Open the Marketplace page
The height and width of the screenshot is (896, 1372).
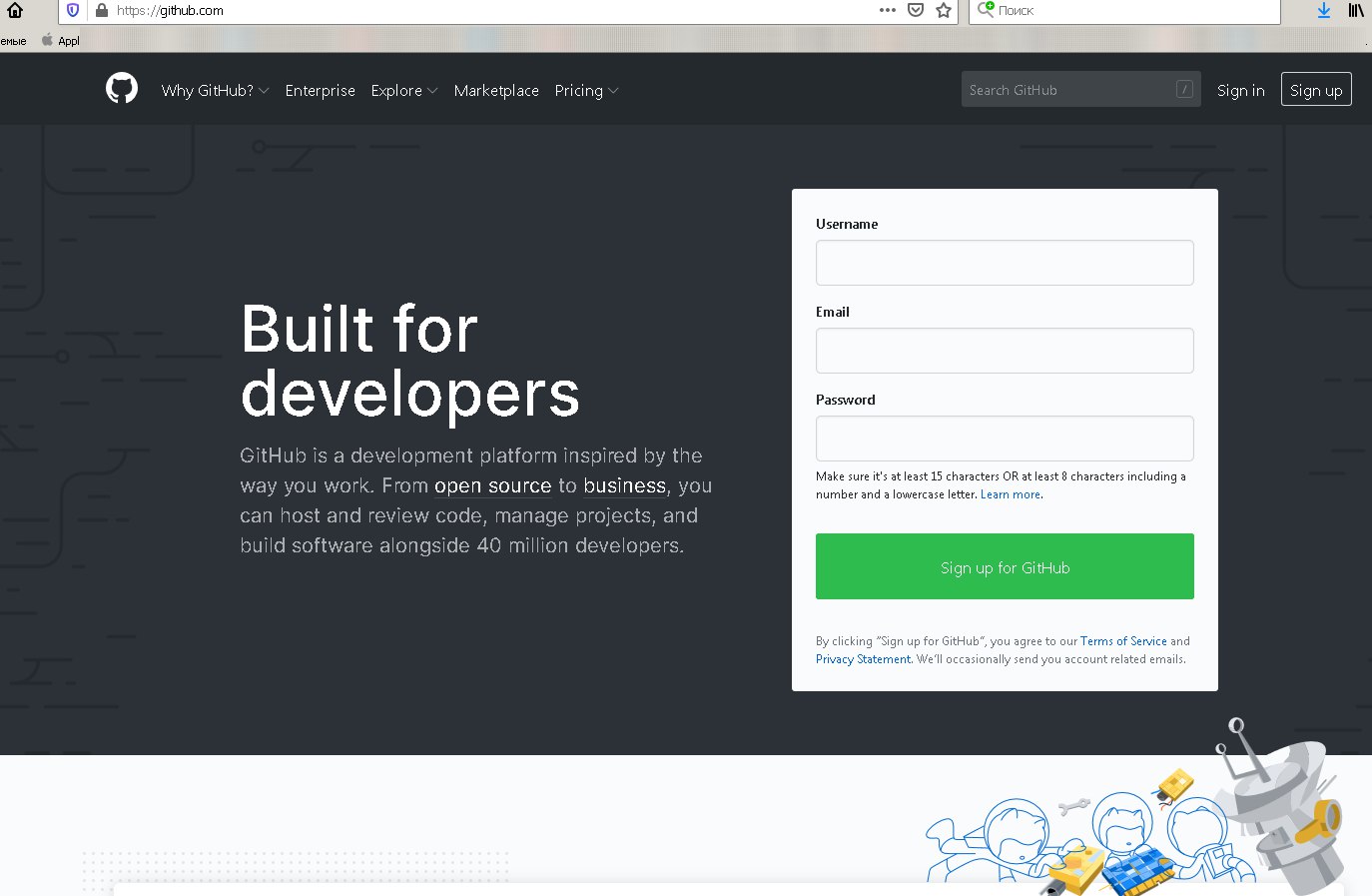click(x=496, y=90)
